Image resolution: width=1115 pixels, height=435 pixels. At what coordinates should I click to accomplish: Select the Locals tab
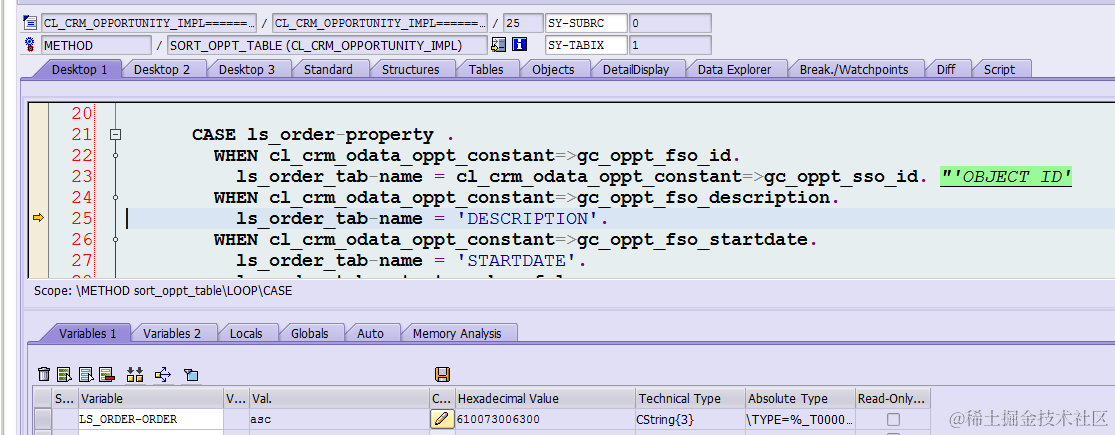[246, 333]
